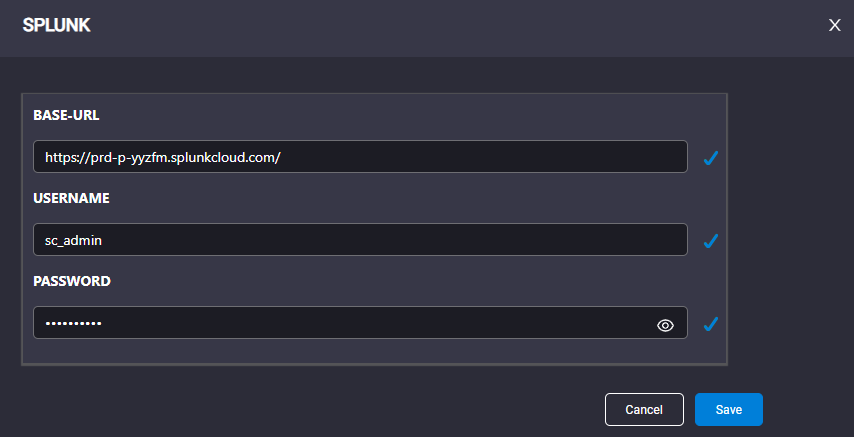This screenshot has width=854, height=437.
Task: Click the SPLUNK dialog title
Action: pyautogui.click(x=57, y=26)
